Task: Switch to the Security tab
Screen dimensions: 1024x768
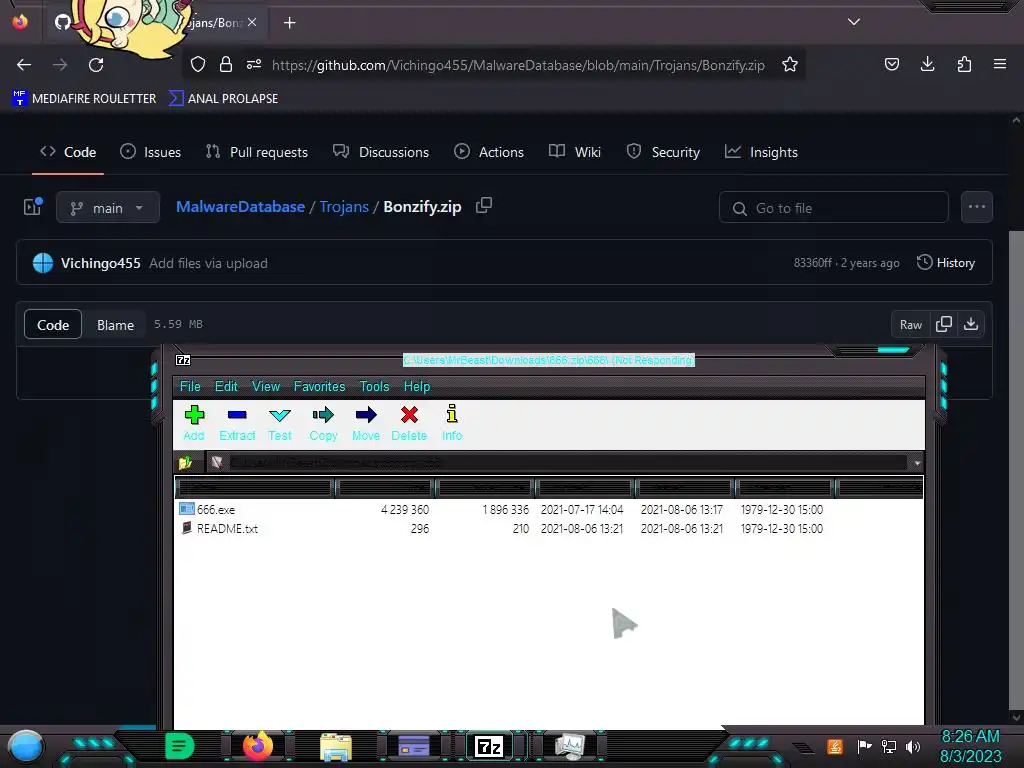Action: point(663,152)
